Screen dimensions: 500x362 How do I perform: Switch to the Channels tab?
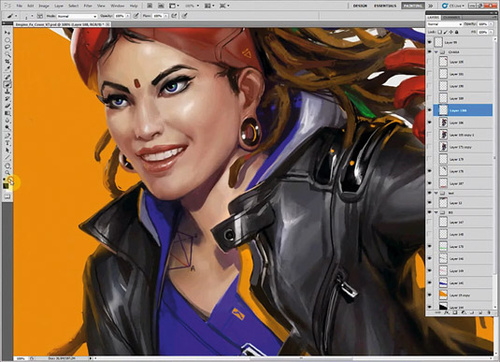point(452,17)
